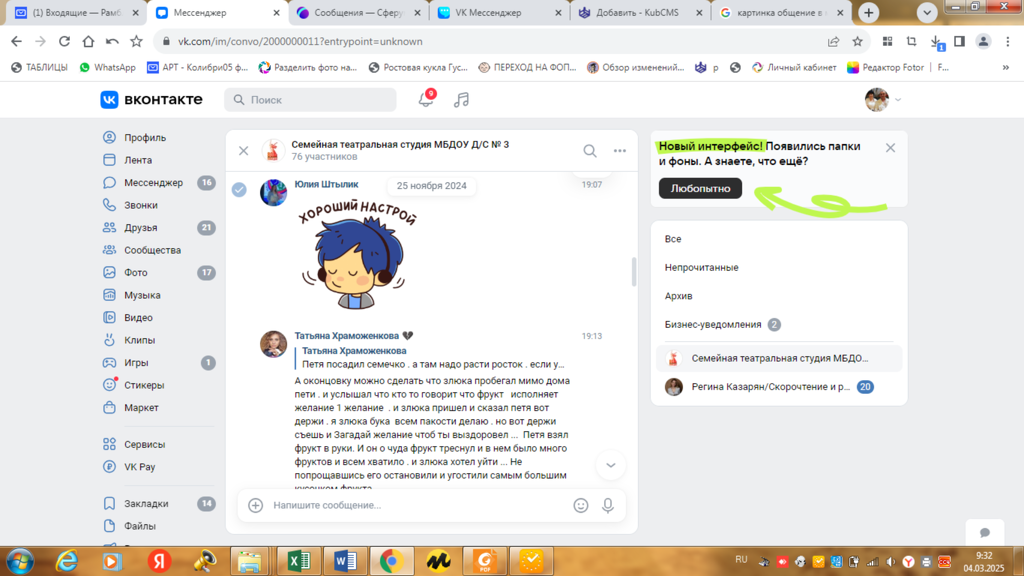
Task: Bookmark this page with the star icon
Action: 857,42
